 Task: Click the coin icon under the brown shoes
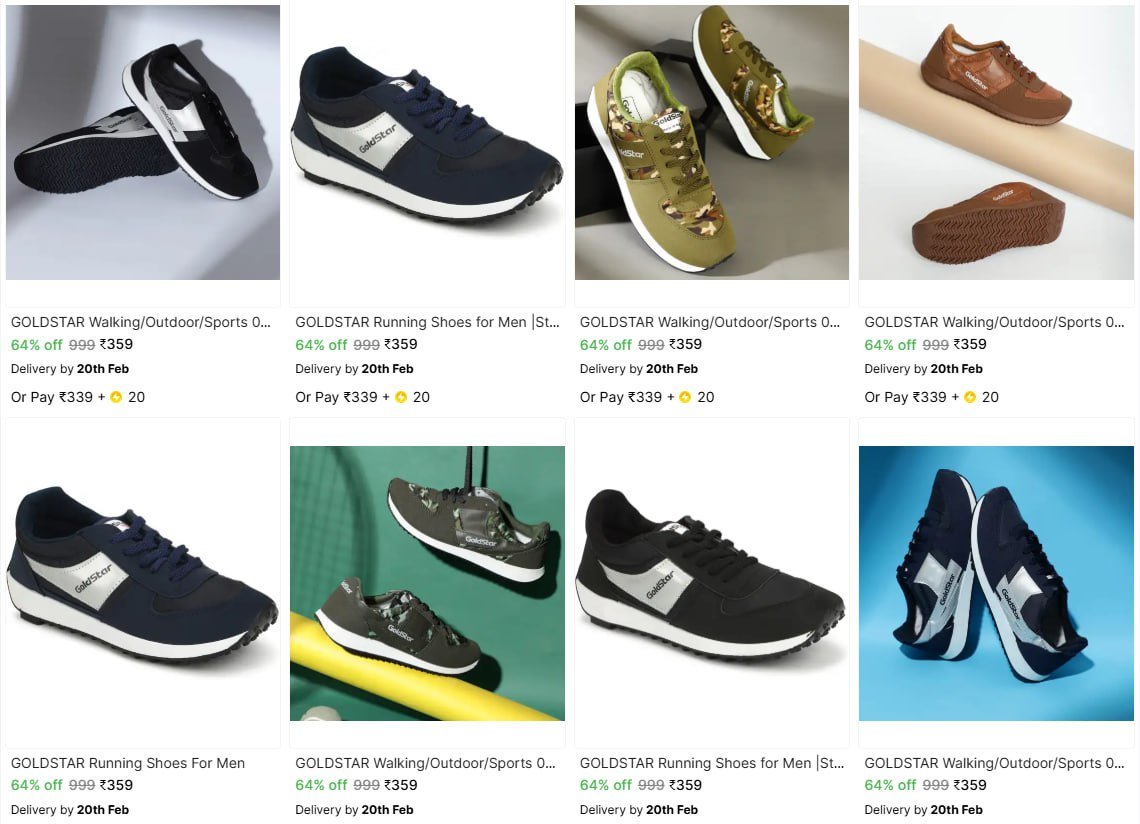[x=970, y=397]
